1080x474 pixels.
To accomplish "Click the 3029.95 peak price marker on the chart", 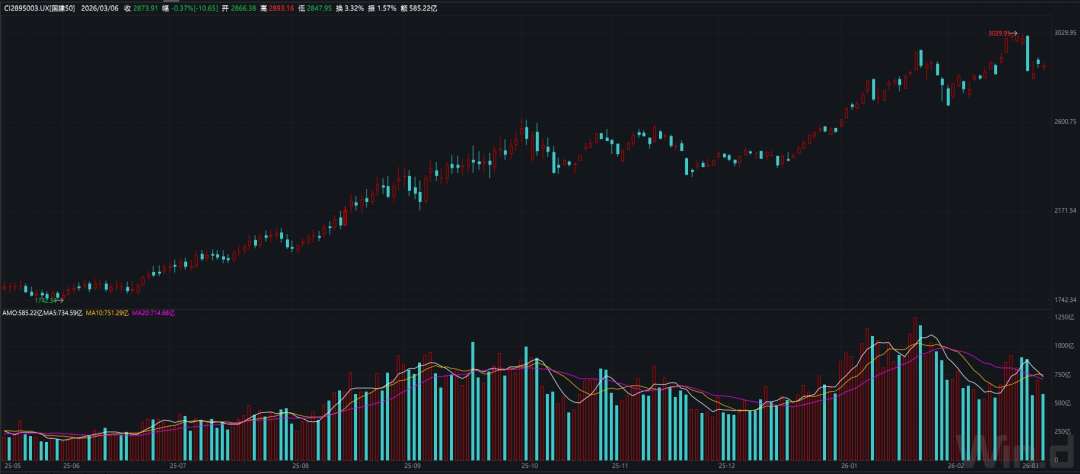I will pyautogui.click(x=1000, y=33).
